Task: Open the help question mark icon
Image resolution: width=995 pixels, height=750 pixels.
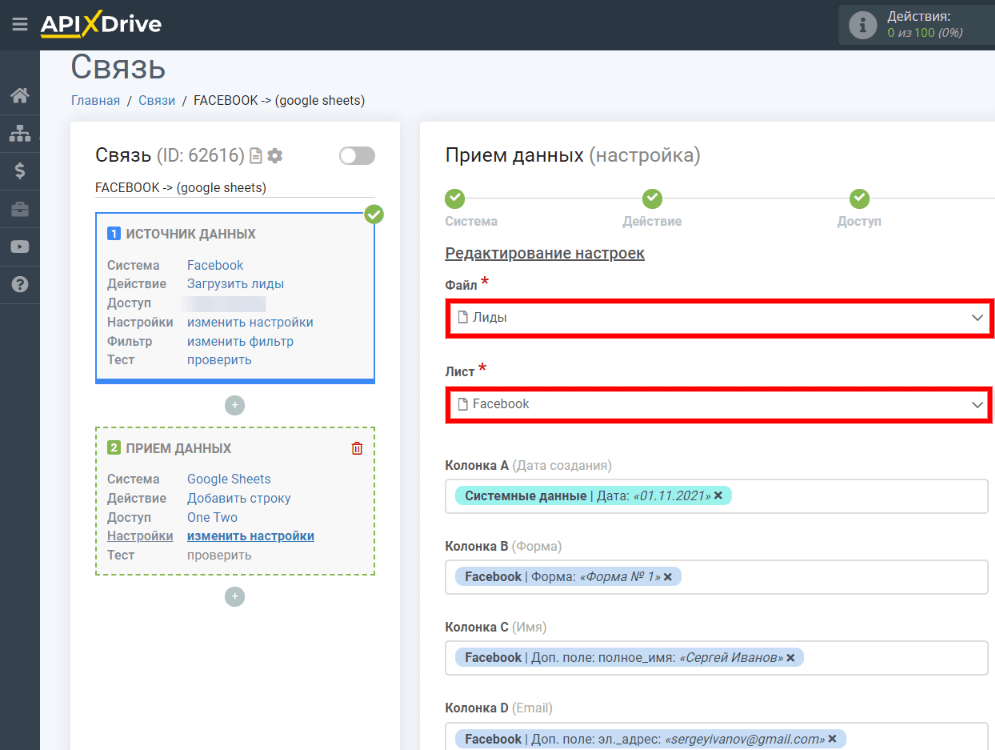Action: coord(20,284)
